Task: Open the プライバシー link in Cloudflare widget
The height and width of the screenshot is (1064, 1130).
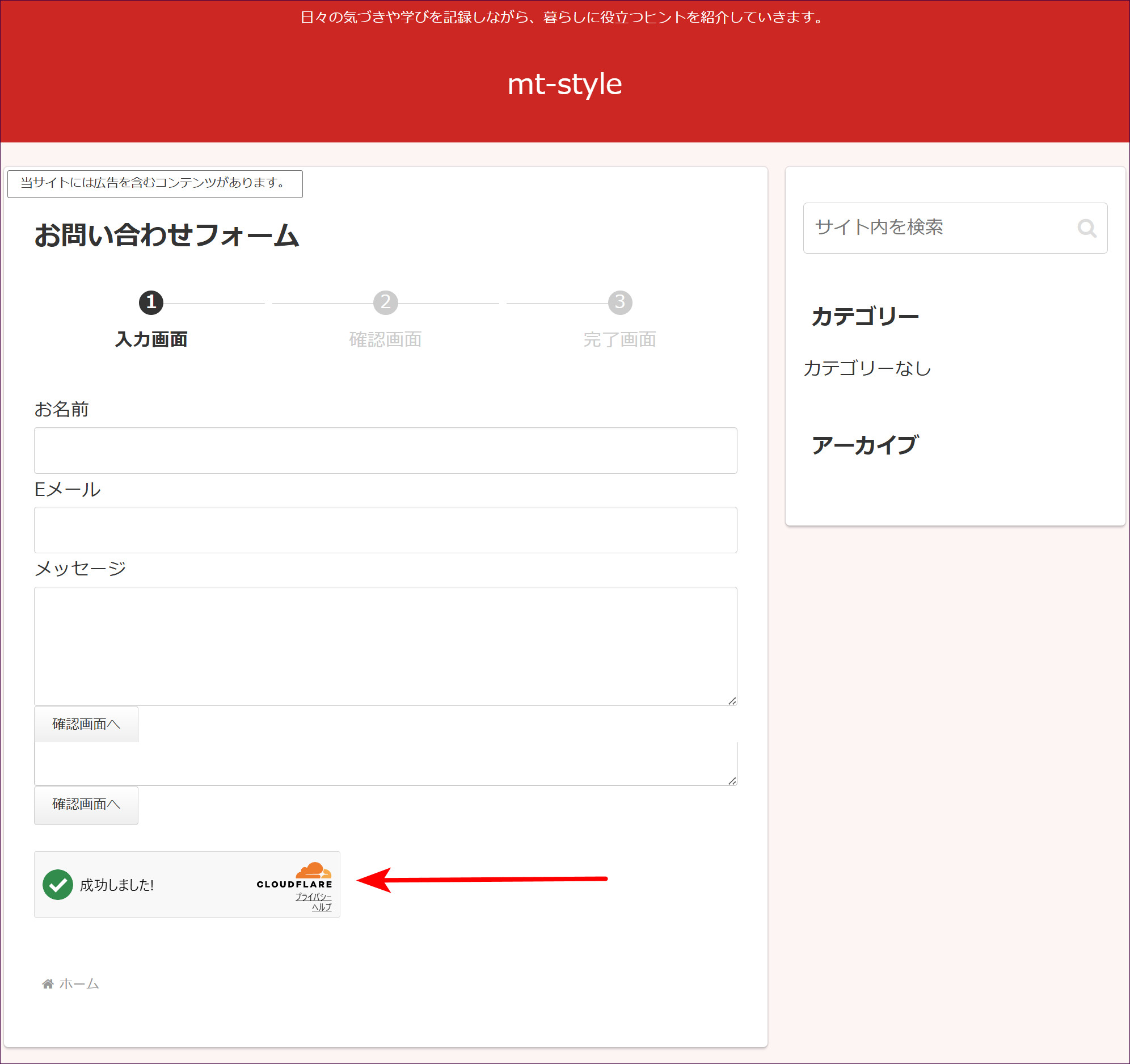Action: 313,897
